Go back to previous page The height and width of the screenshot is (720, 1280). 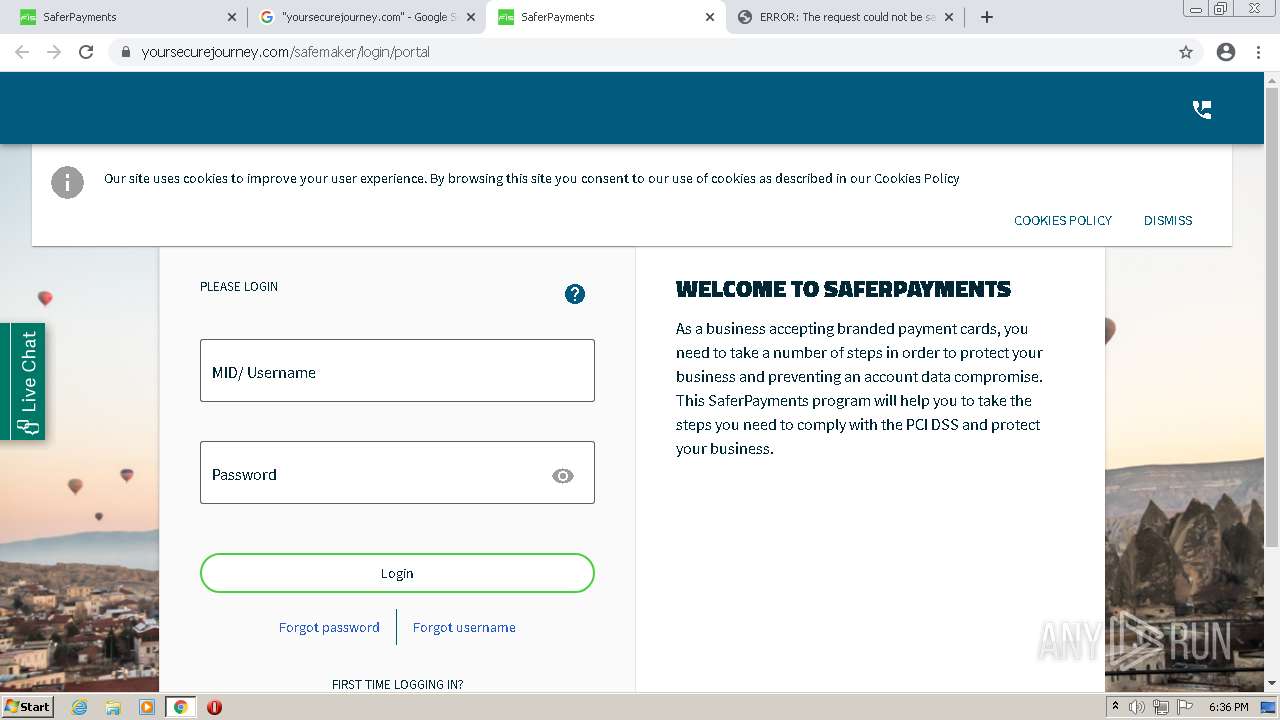22,52
